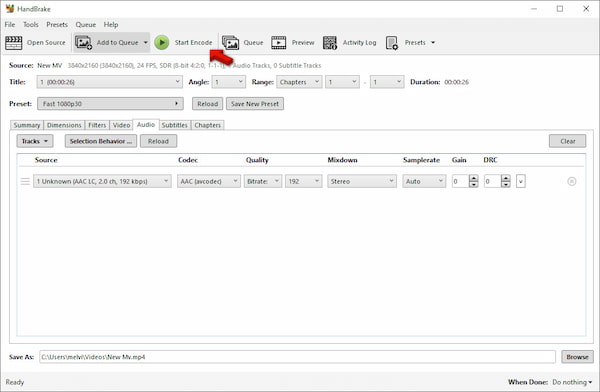Image resolution: width=600 pixels, height=392 pixels.
Task: Expand the toolbar Presets dropdown arrow
Action: 433,42
